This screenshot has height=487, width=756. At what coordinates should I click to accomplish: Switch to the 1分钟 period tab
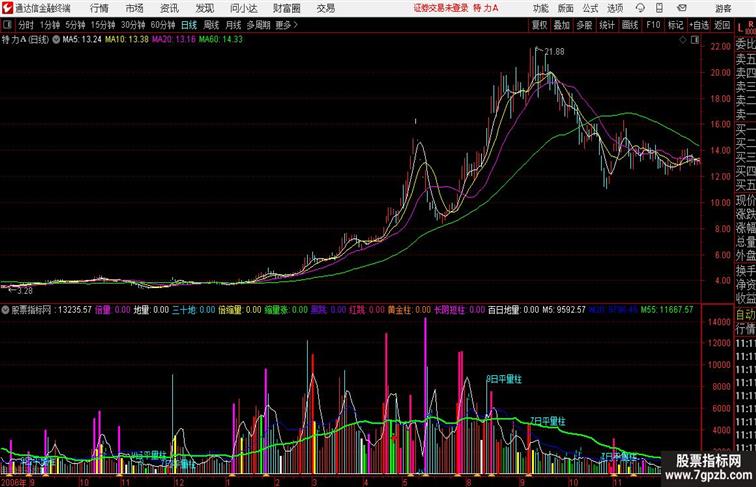coord(49,25)
